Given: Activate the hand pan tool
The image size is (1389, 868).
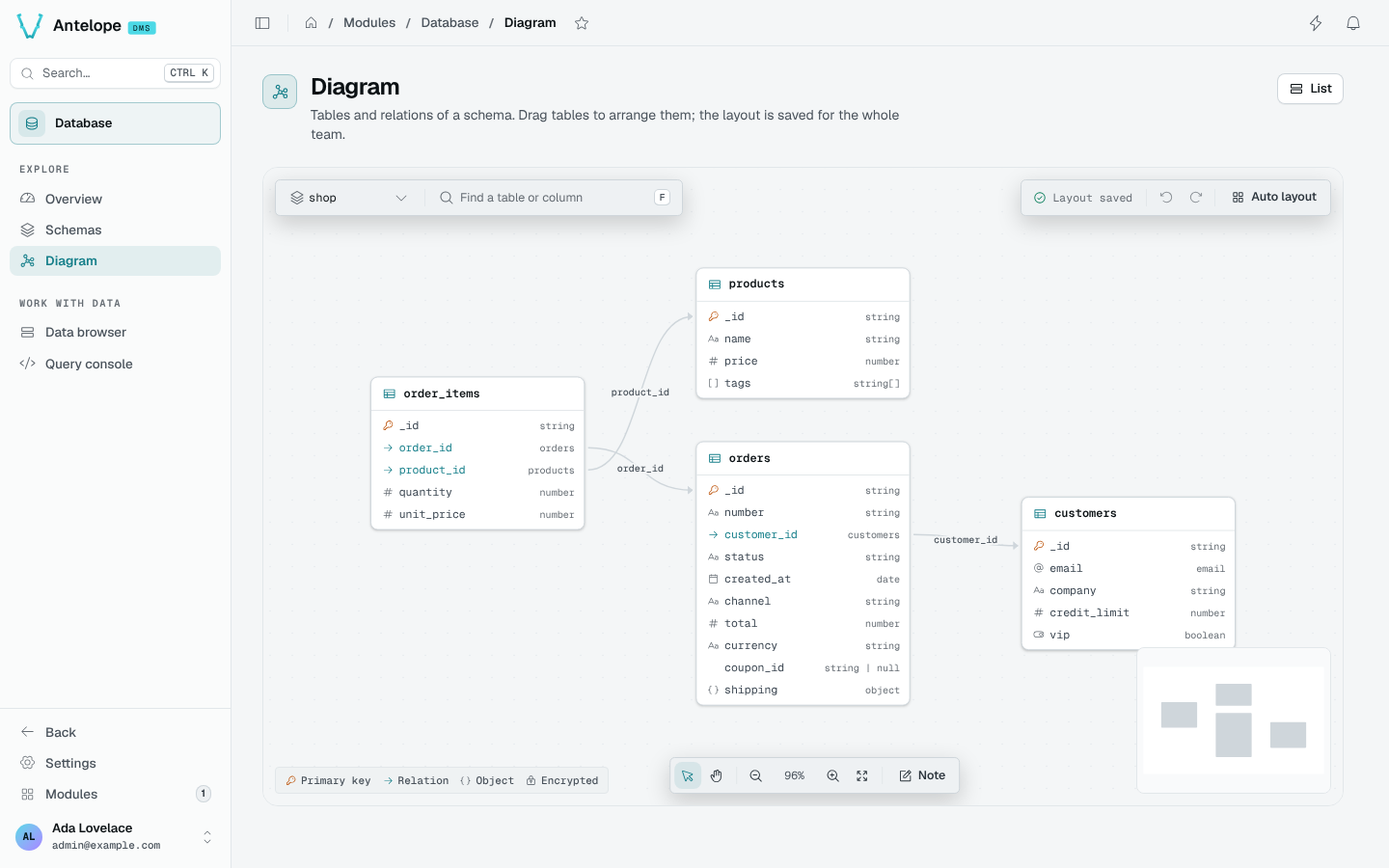Looking at the screenshot, I should click(717, 775).
